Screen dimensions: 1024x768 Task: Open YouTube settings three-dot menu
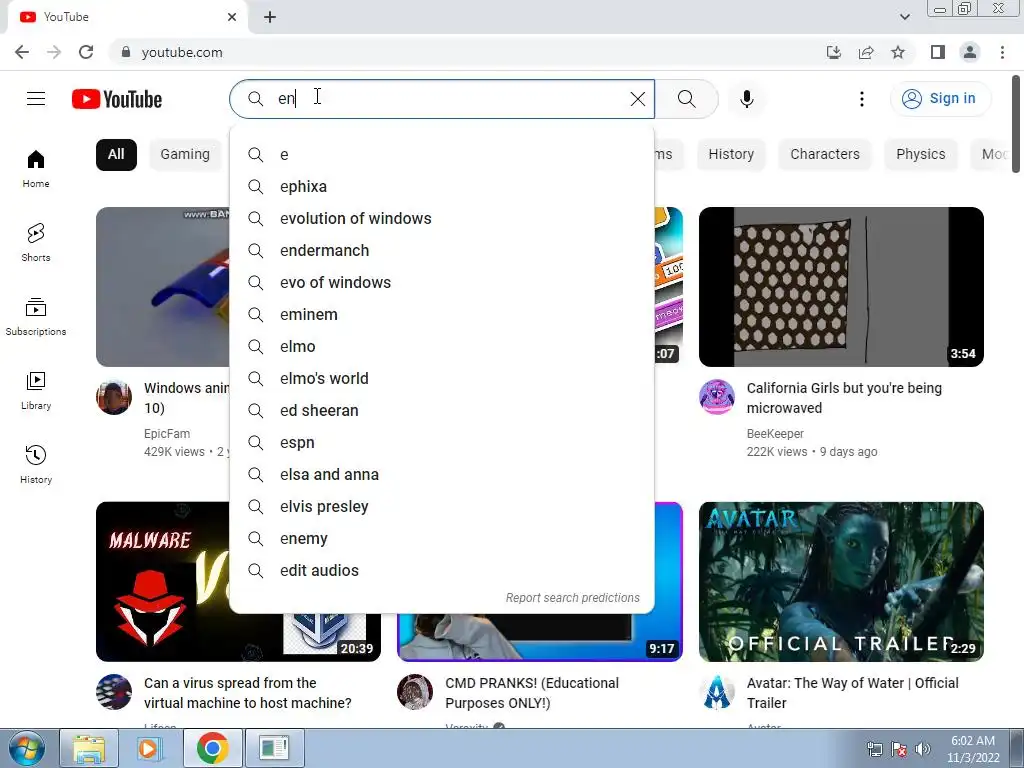861,99
